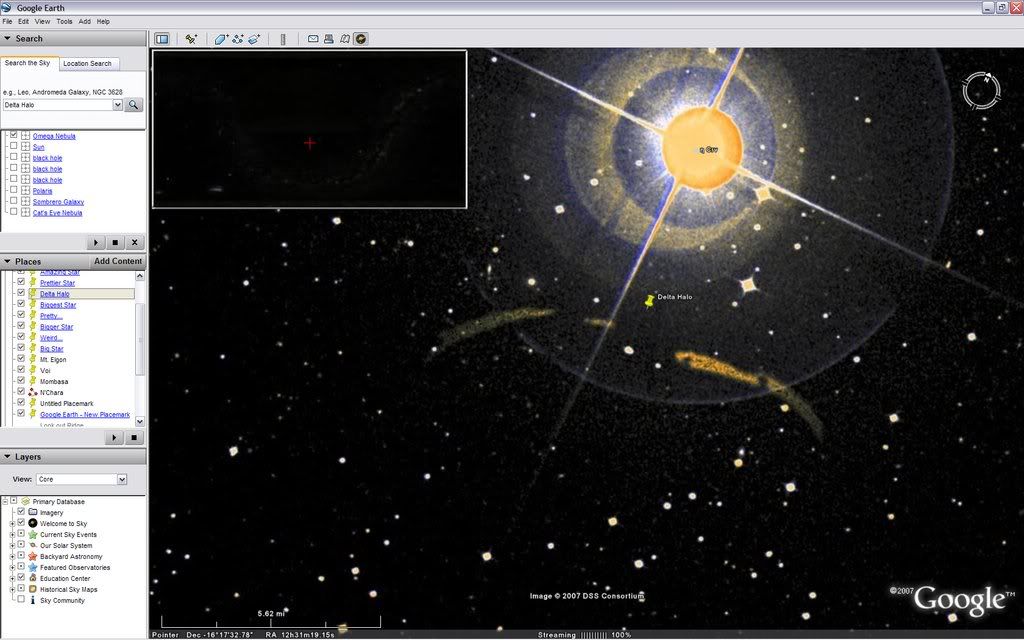This screenshot has width=1024, height=640.
Task: Click the Add Content button
Action: (118, 262)
